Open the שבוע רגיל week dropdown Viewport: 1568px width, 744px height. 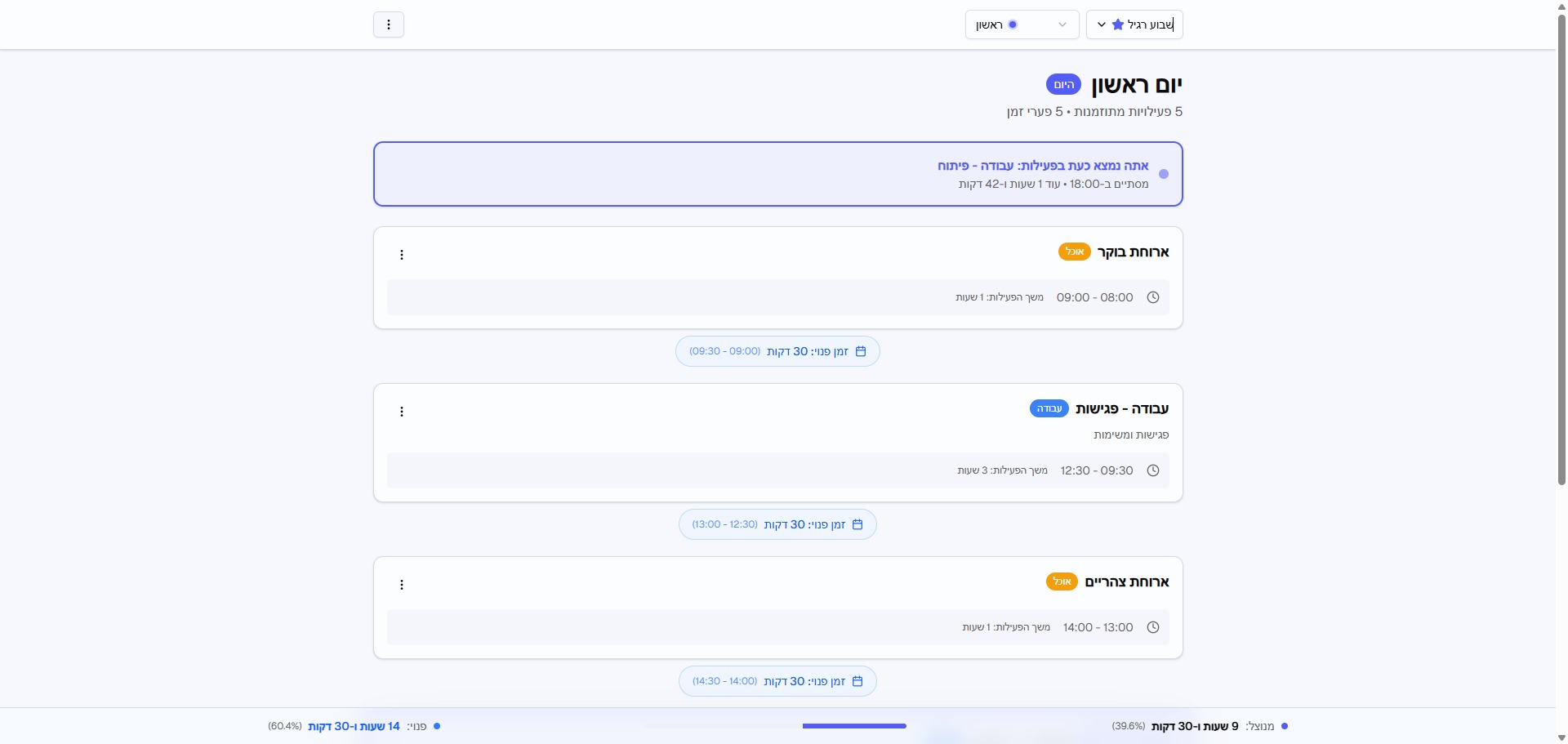(1134, 25)
